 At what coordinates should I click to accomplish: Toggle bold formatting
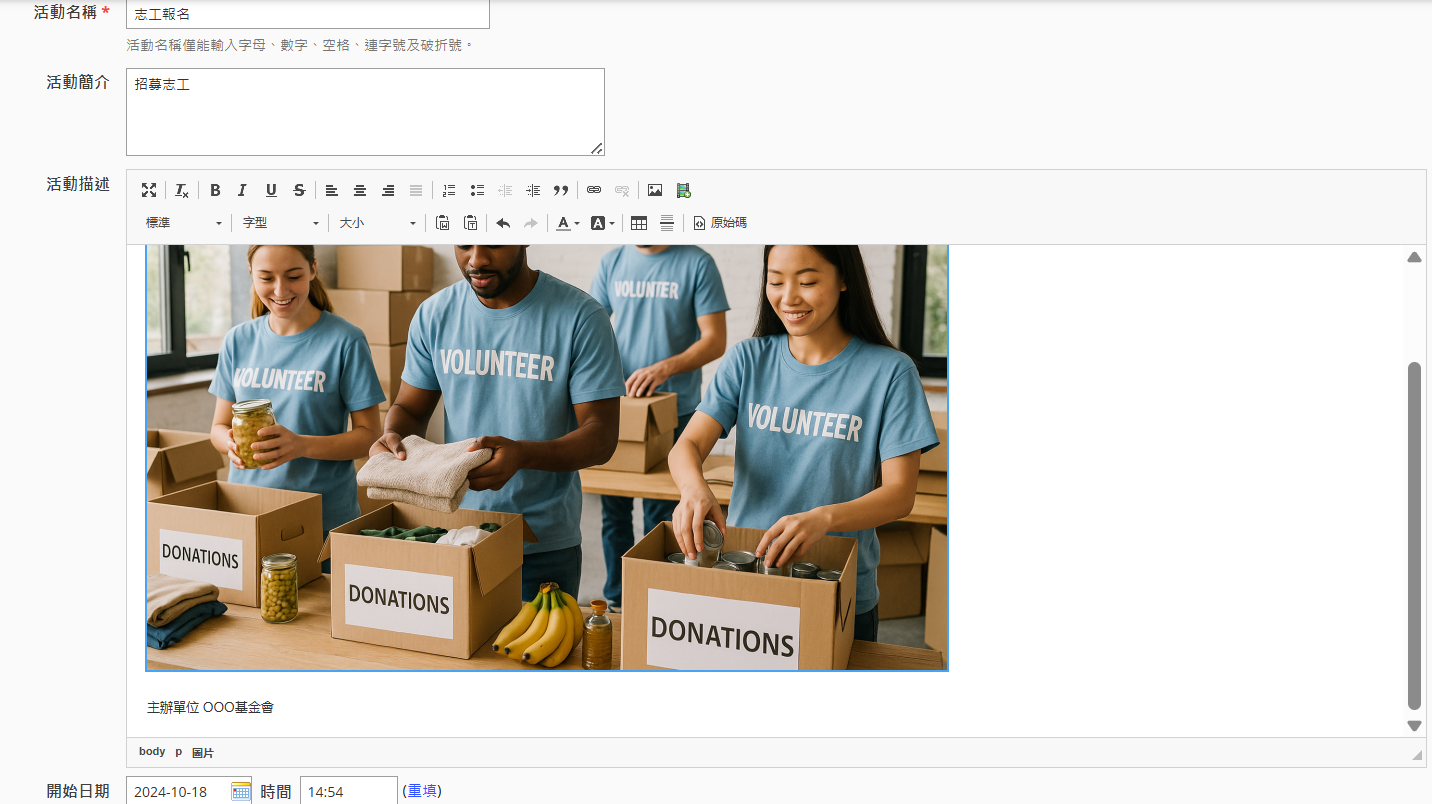tap(214, 190)
